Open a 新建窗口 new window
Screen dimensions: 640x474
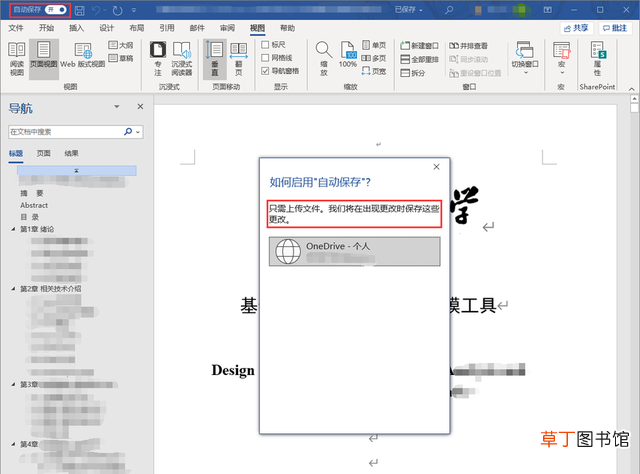pyautogui.click(x=419, y=46)
